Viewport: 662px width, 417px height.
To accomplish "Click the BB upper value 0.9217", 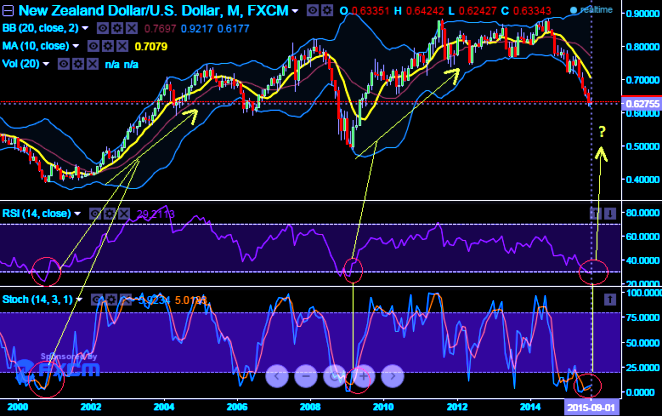I will pyautogui.click(x=197, y=29).
